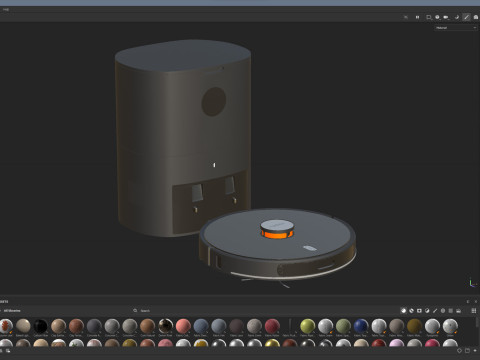Open the Material channel view dropdown

[456, 28]
